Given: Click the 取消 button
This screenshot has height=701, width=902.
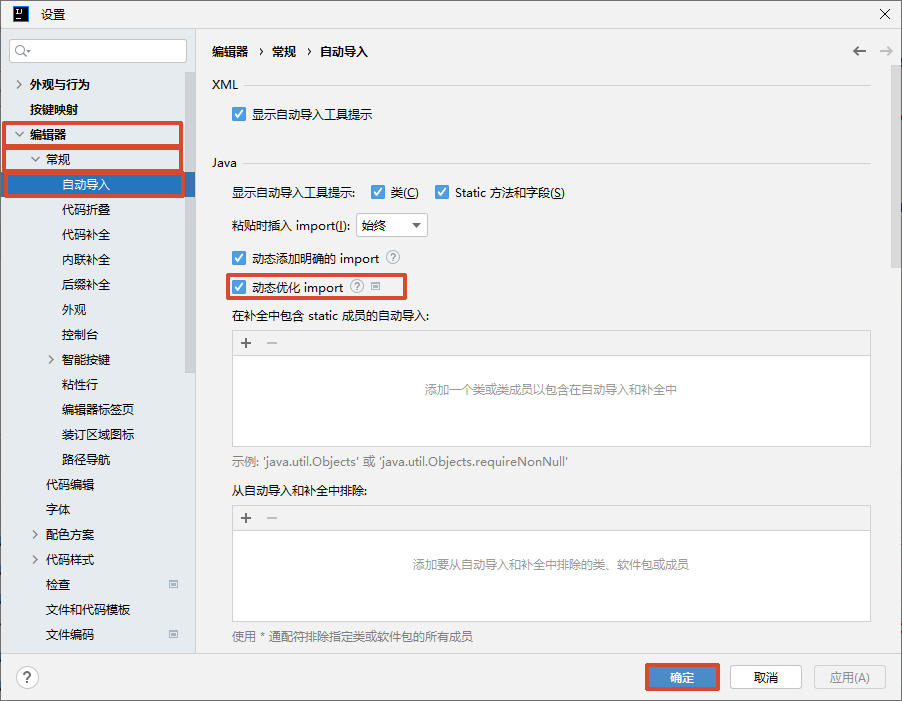Looking at the screenshot, I should (766, 677).
